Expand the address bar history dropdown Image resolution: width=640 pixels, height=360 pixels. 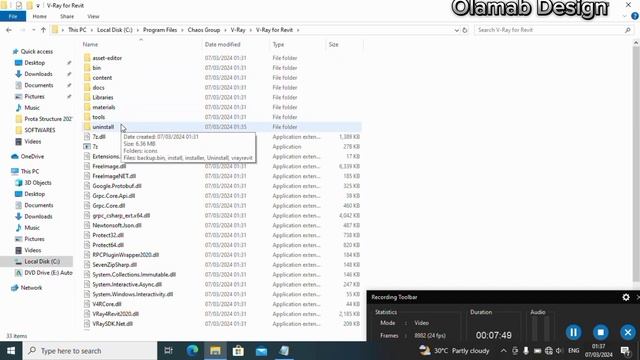[456, 30]
